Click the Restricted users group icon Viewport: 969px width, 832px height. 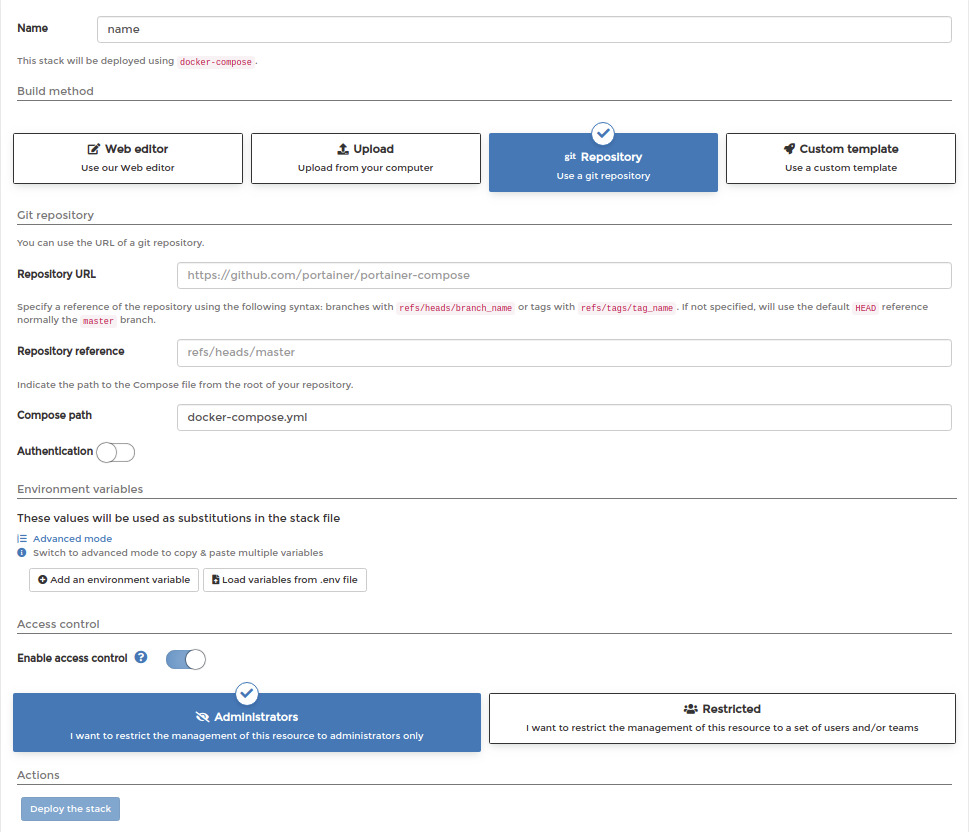tap(690, 709)
